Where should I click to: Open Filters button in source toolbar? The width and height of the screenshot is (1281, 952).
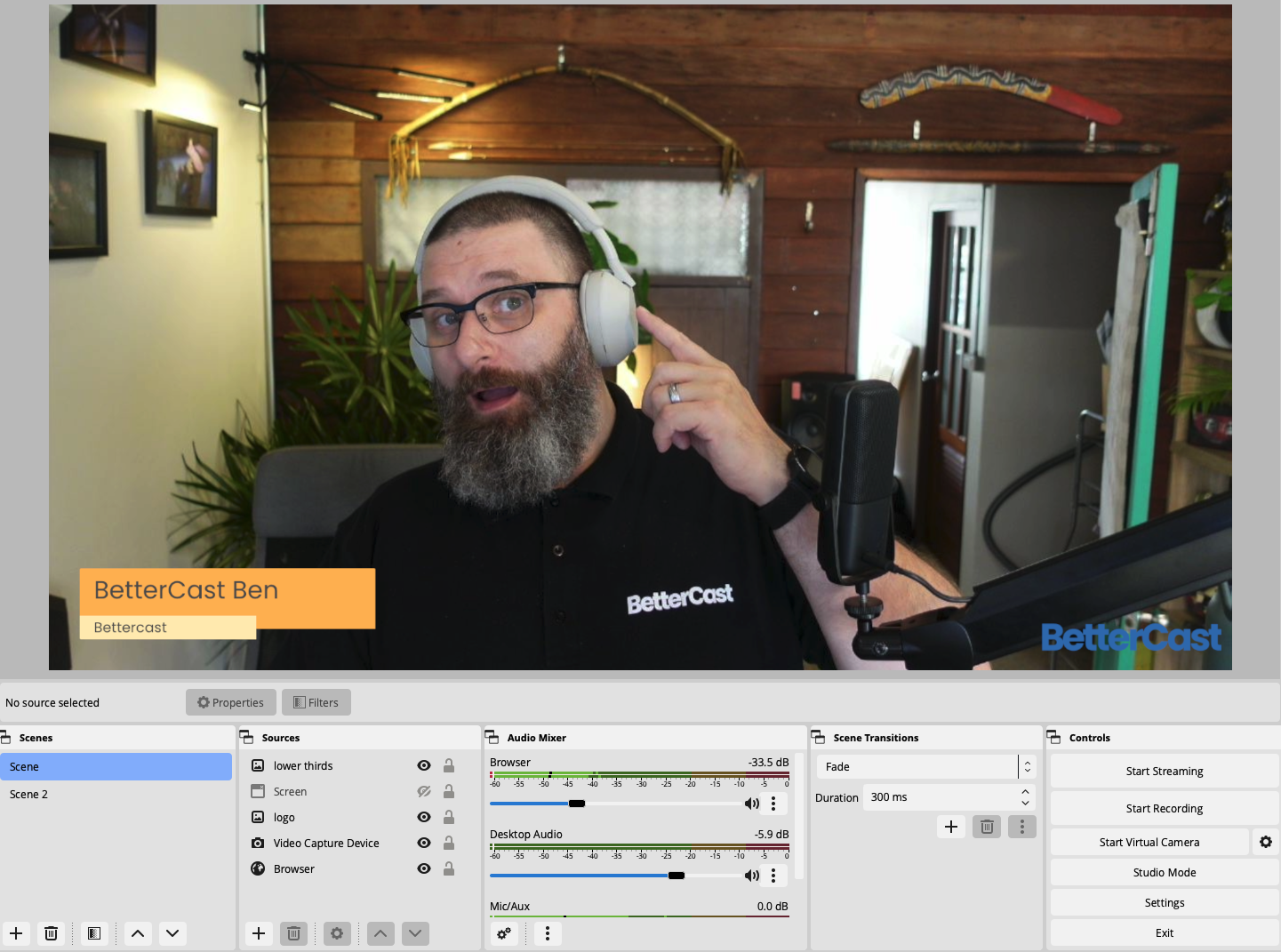316,702
